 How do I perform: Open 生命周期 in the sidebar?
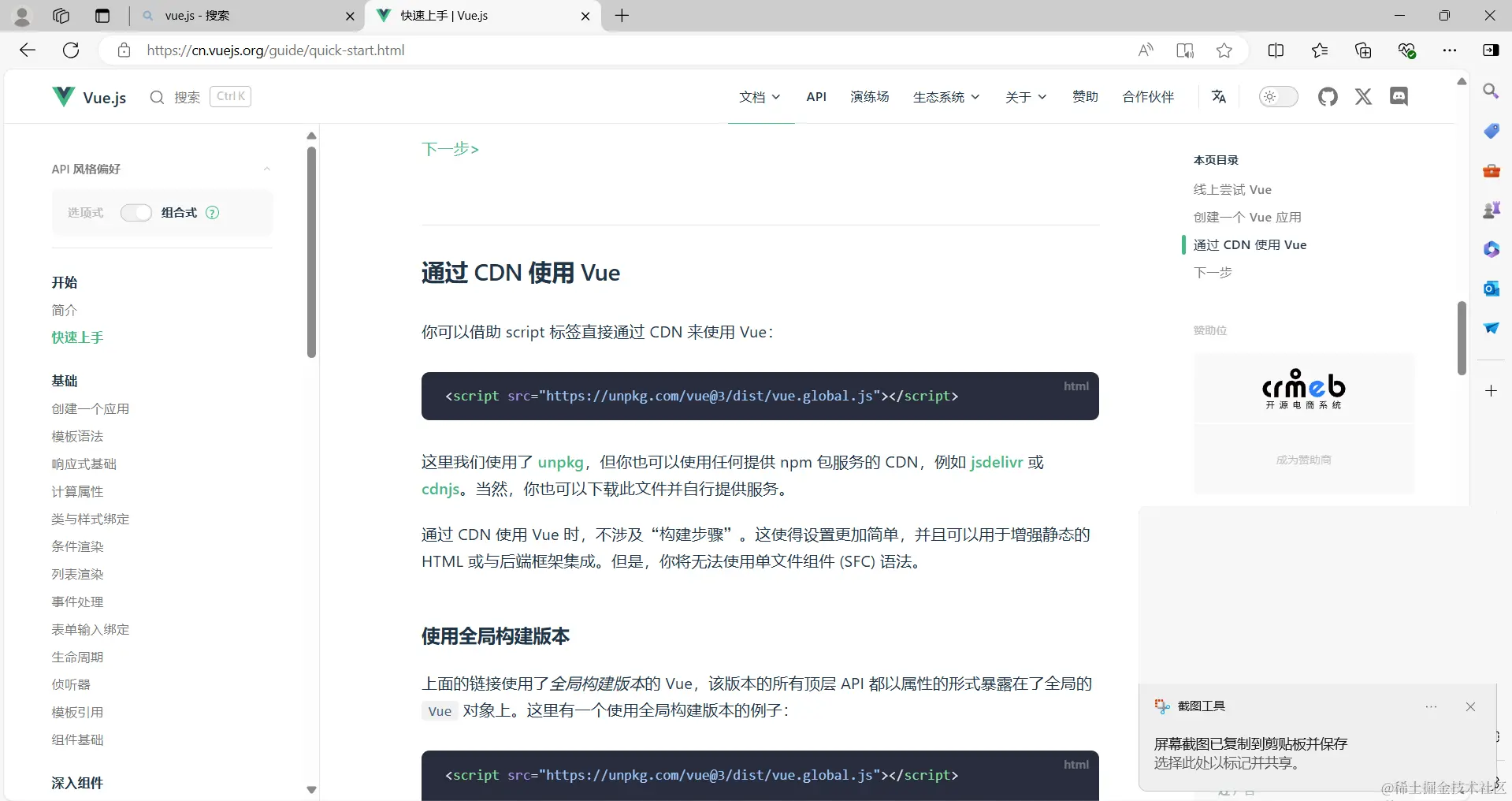coord(77,658)
